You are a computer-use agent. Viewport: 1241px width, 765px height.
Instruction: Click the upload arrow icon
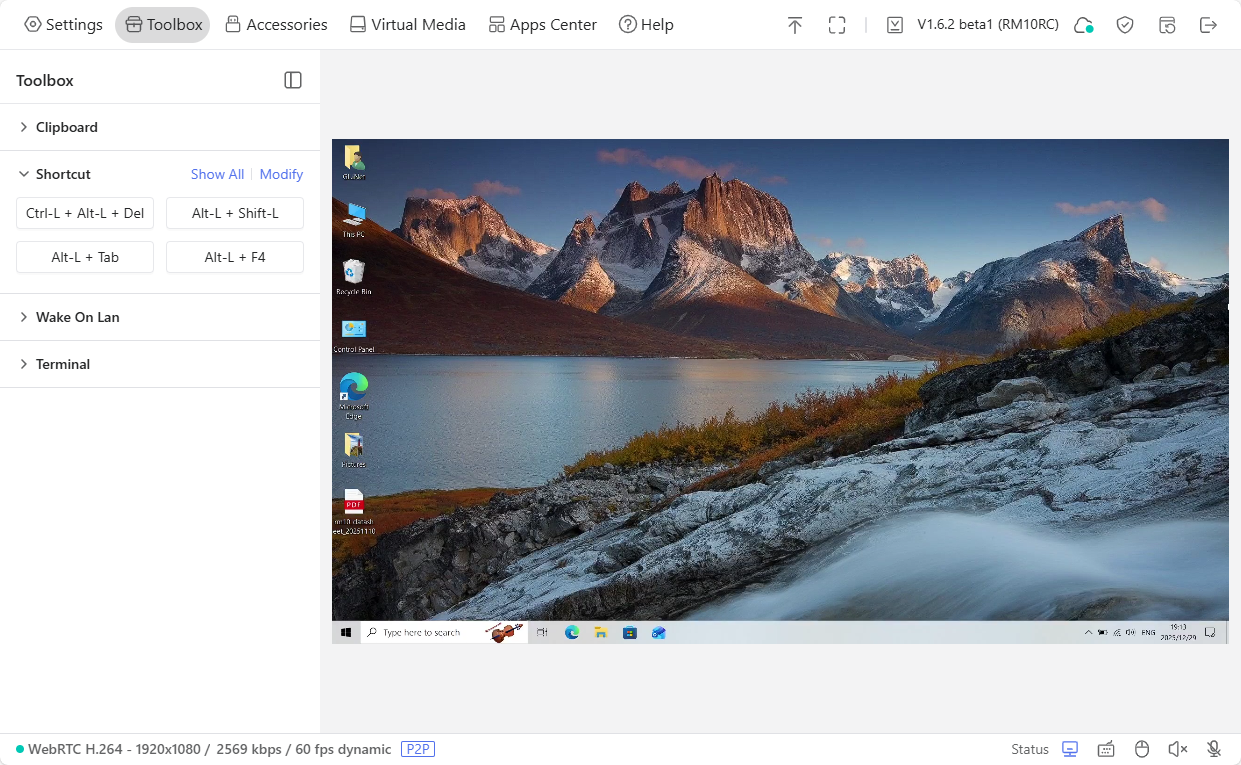pos(794,24)
